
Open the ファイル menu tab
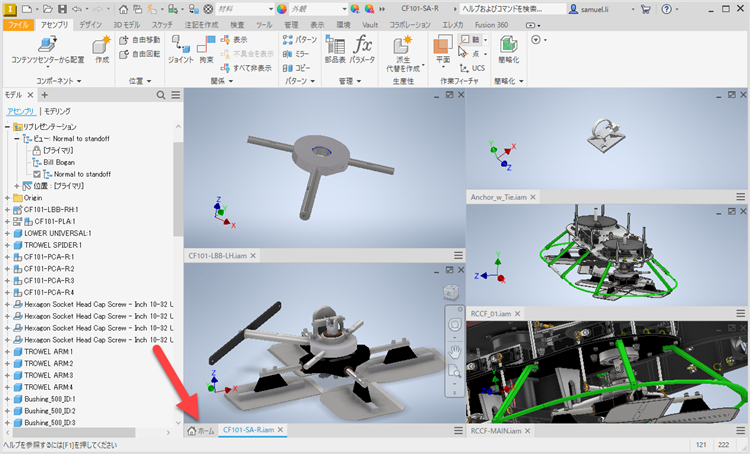pyautogui.click(x=18, y=24)
